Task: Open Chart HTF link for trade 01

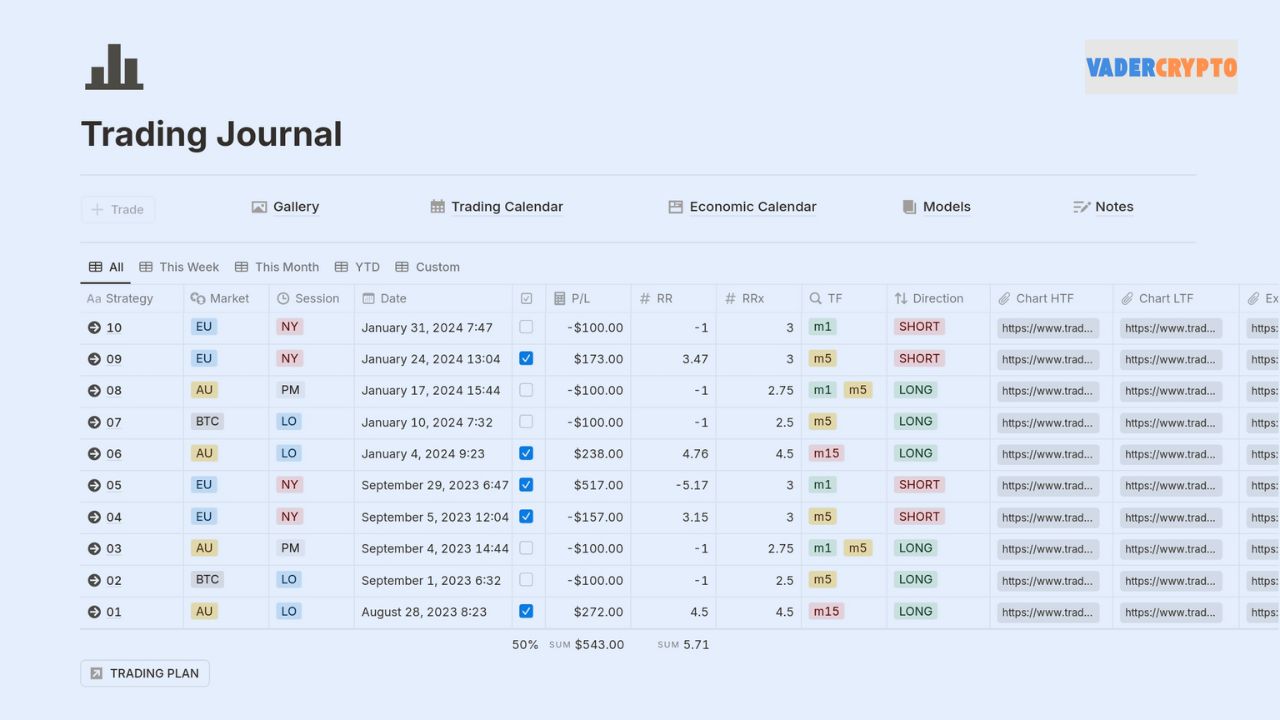Action: 1047,612
